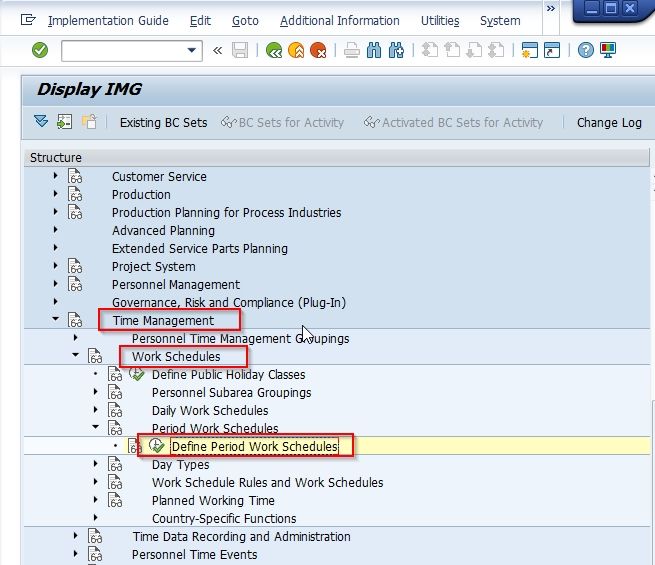The width and height of the screenshot is (655, 565).
Task: Open the Utilities menu
Action: 440,20
